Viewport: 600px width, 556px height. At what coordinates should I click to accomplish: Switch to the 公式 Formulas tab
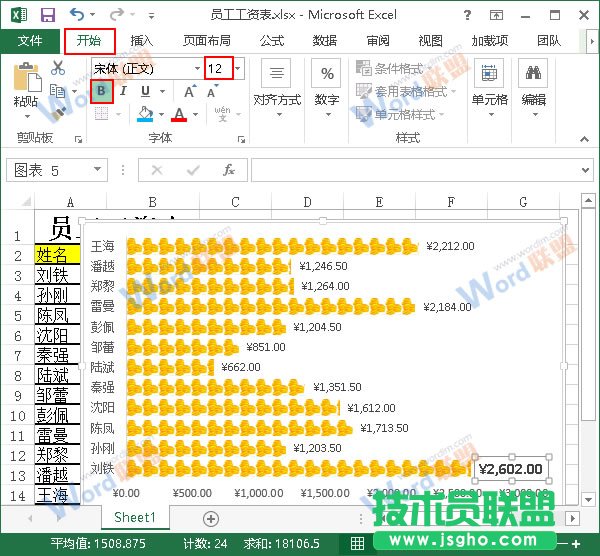272,41
